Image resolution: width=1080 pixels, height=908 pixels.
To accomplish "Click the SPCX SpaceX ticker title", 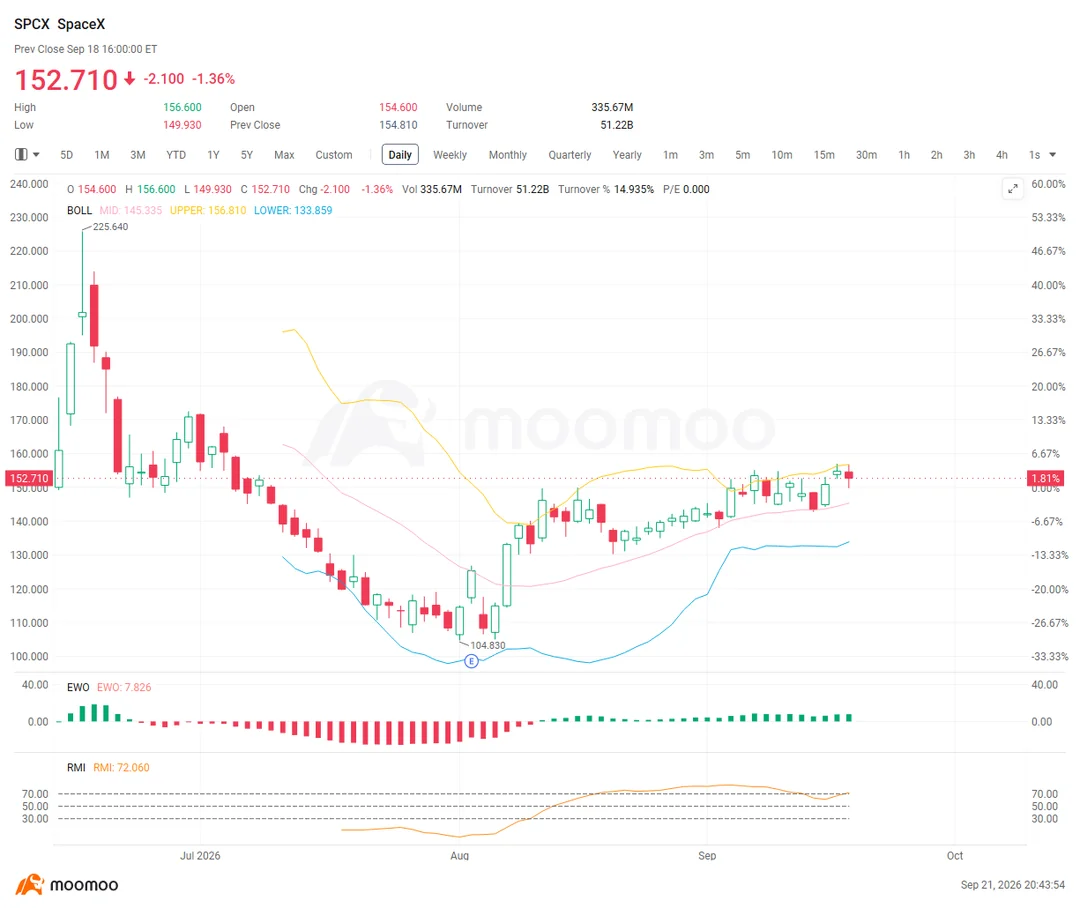I will [60, 24].
